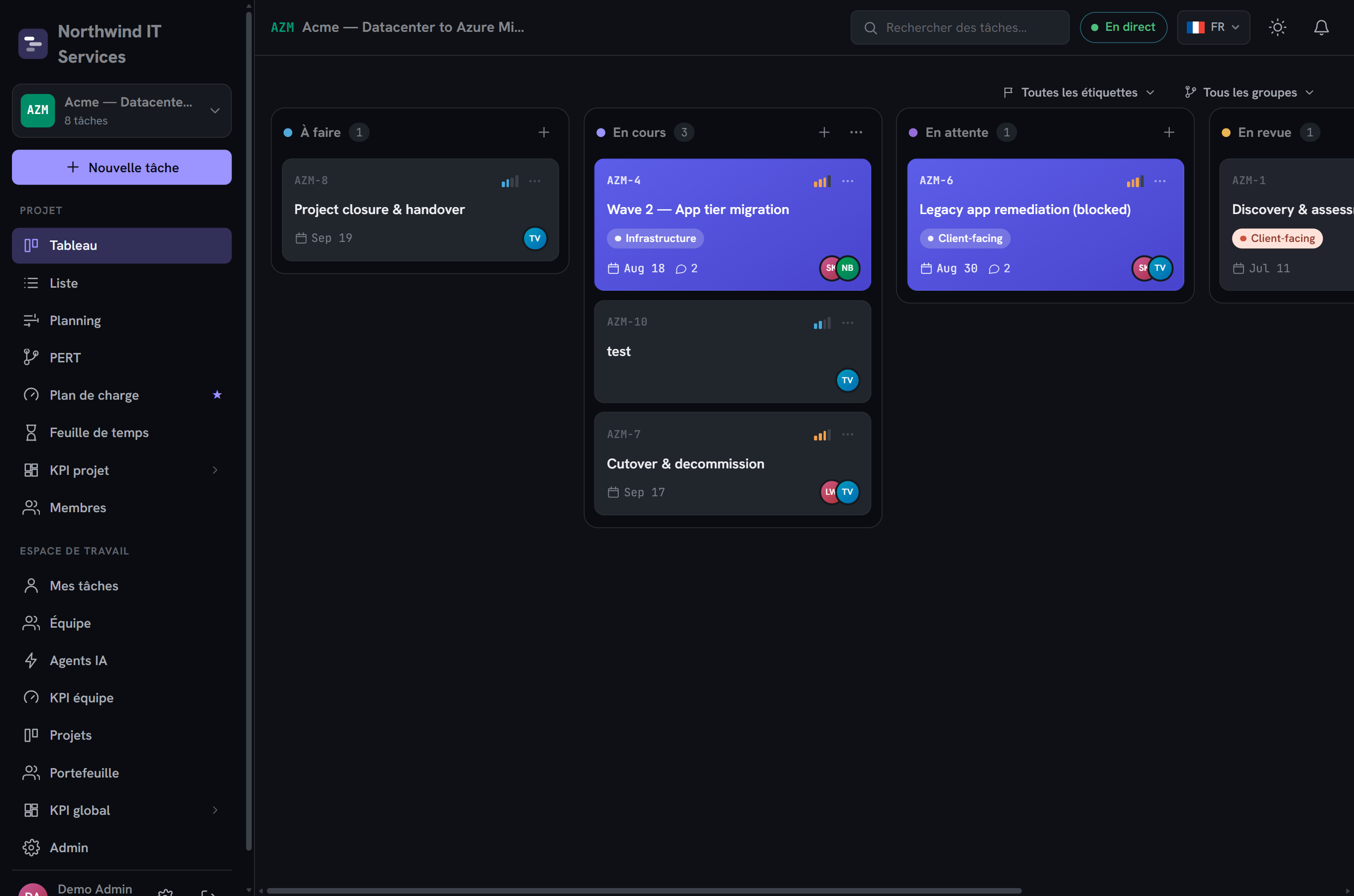Viewport: 1354px width, 896px height.
Task: Click the Sep 17 due date on AZM-7
Action: 636,493
